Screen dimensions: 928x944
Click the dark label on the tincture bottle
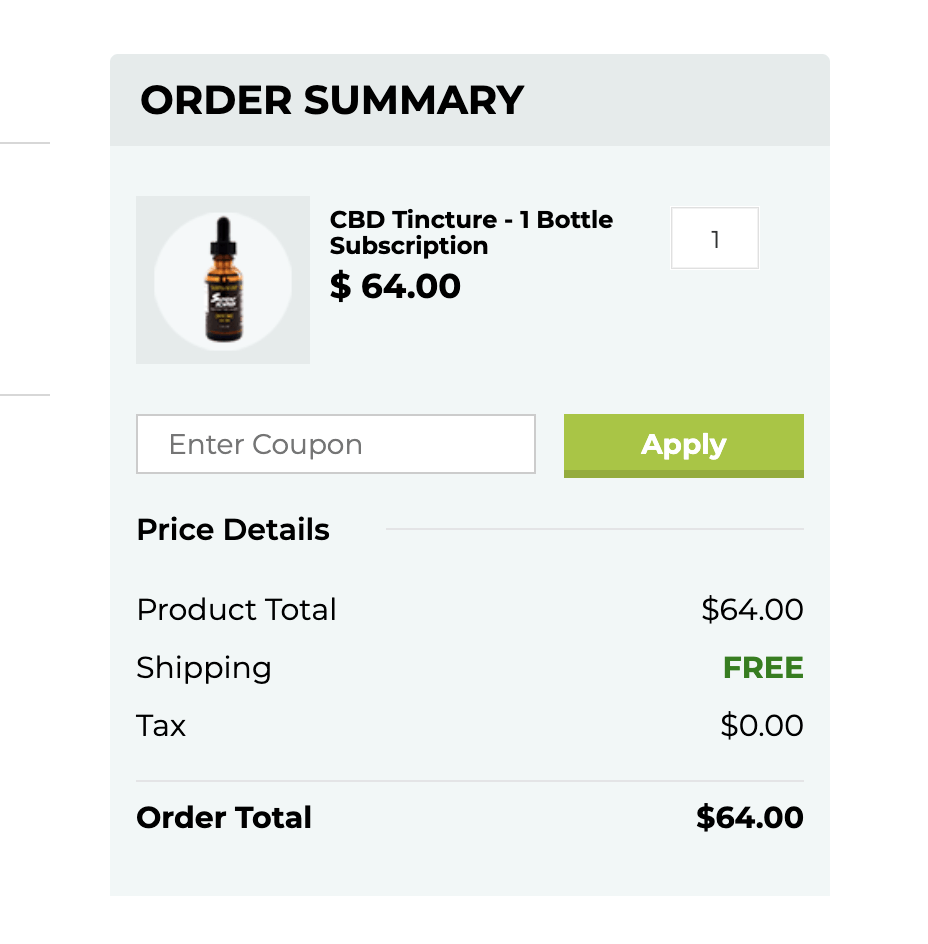tap(224, 311)
